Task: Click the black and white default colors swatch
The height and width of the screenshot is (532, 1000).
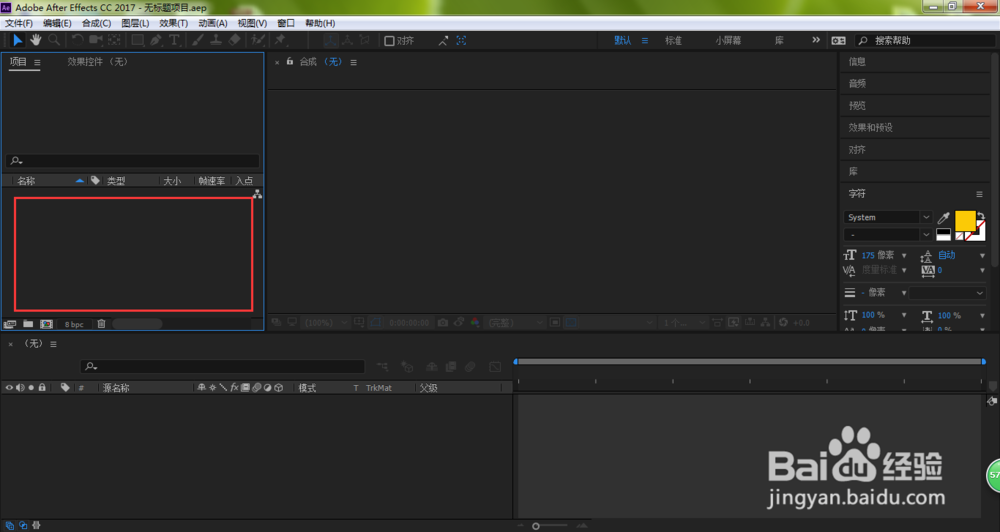Action: 943,234
